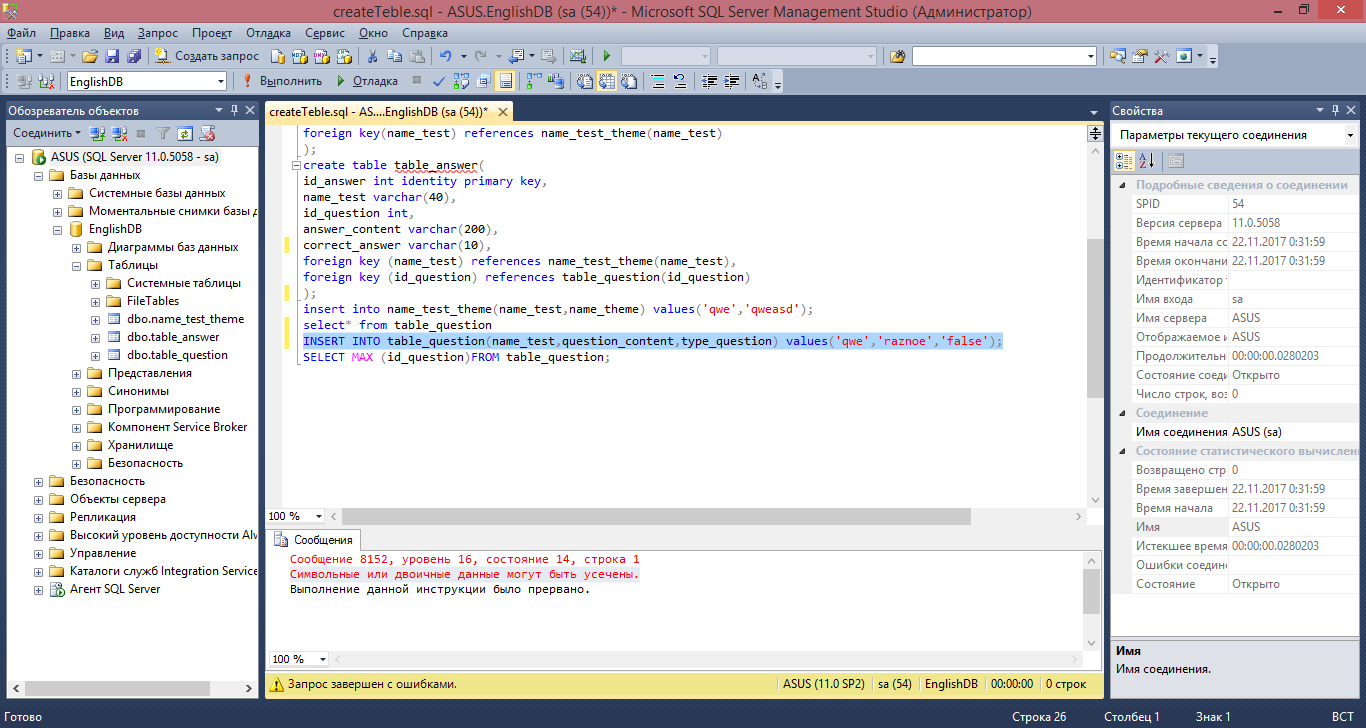The image size is (1366, 728).
Task: Click the hammer and wrench tools icon
Action: pyautogui.click(x=1161, y=56)
